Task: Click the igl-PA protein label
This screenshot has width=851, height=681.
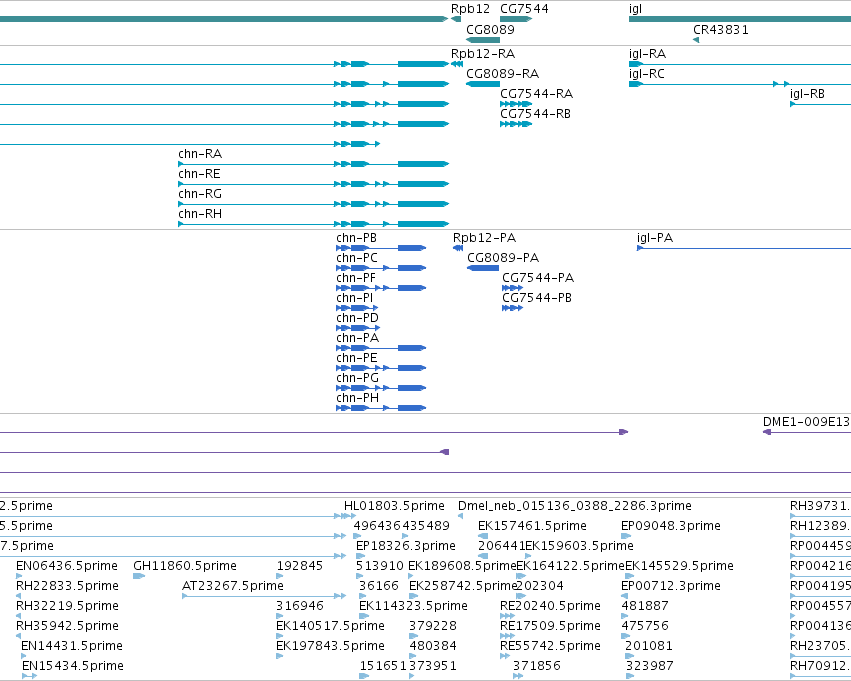Action: coord(655,238)
